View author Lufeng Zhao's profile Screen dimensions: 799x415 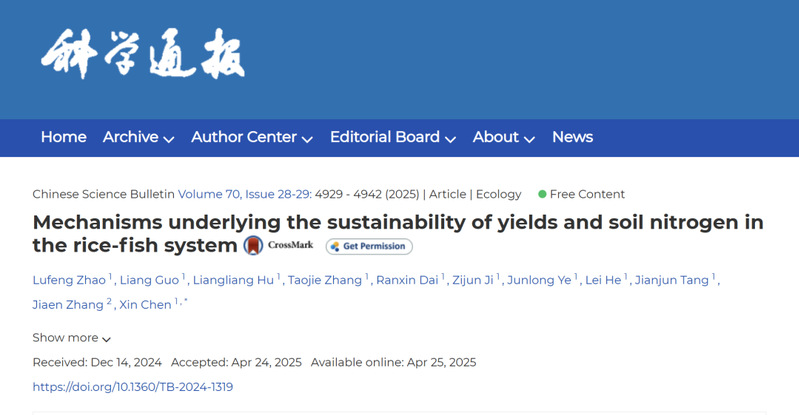[x=70, y=280]
